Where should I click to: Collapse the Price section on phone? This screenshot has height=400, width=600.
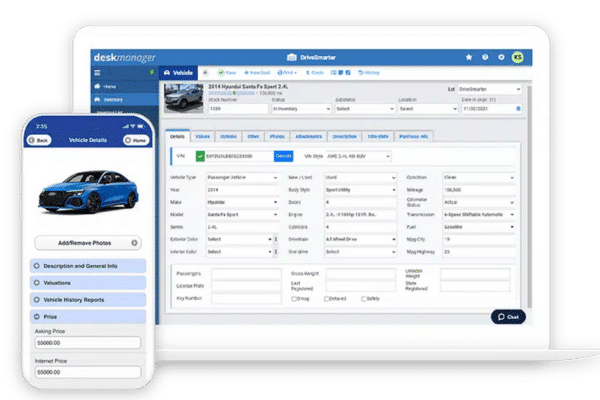coord(88,317)
